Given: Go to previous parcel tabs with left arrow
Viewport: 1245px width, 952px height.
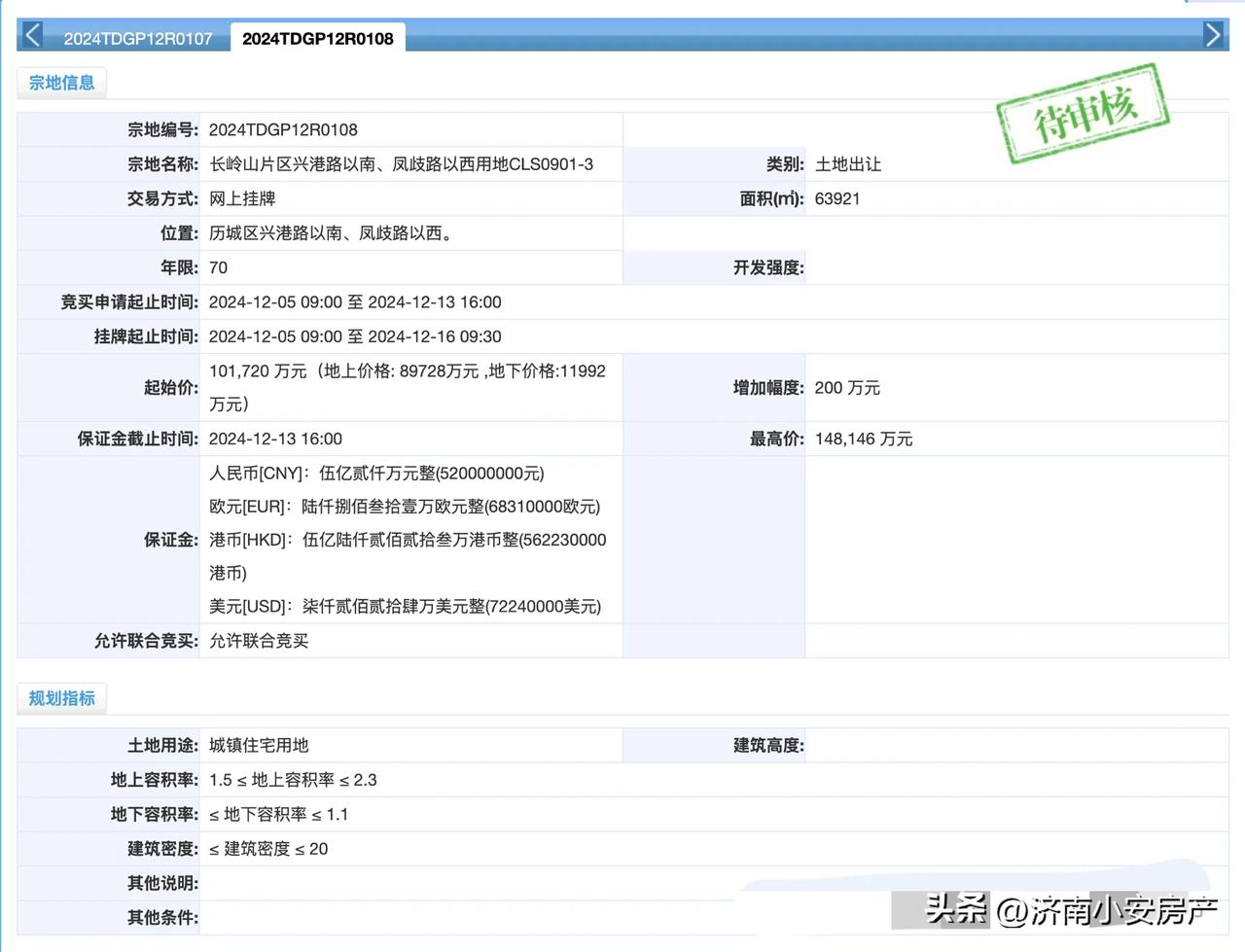Looking at the screenshot, I should point(32,36).
